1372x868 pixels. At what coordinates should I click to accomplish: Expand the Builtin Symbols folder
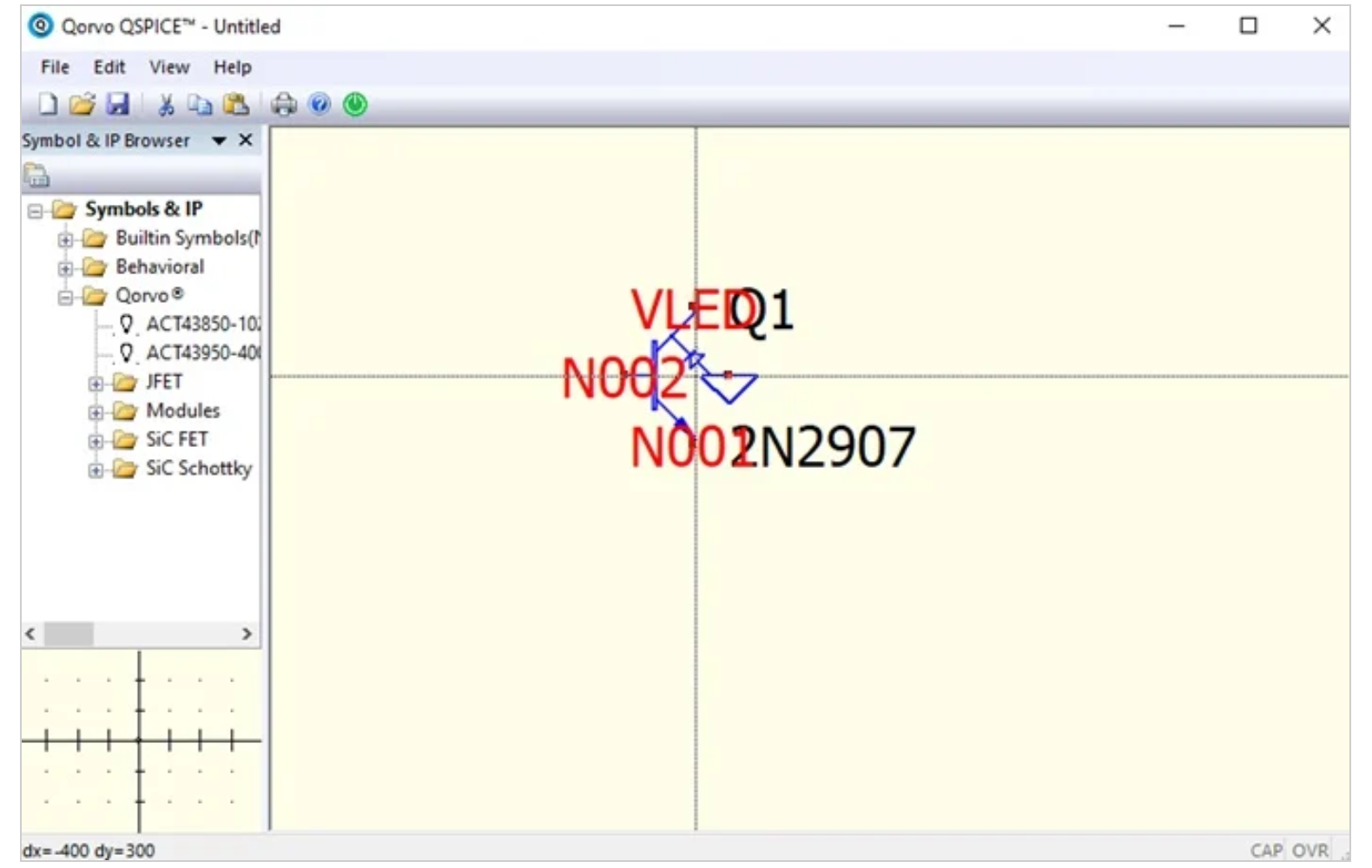coord(65,239)
